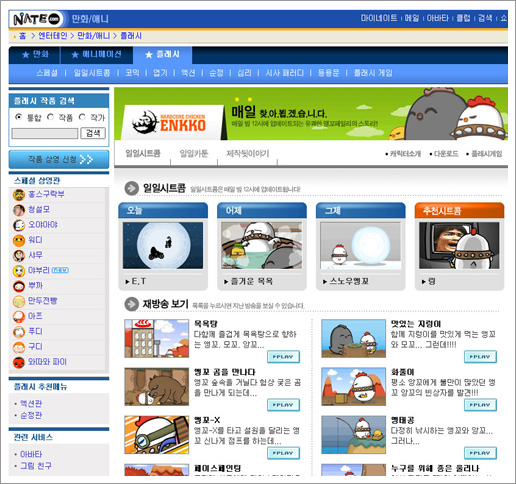Image resolution: width=516 pixels, height=484 pixels.
Task: Expand the E.T episode arrow
Action: [127, 282]
